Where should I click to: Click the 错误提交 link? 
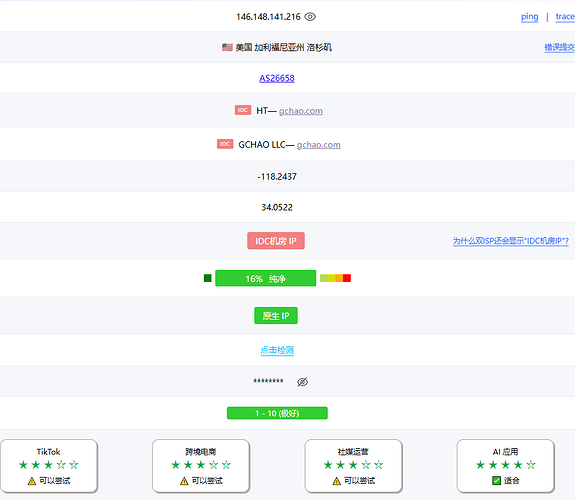pyautogui.click(x=560, y=47)
